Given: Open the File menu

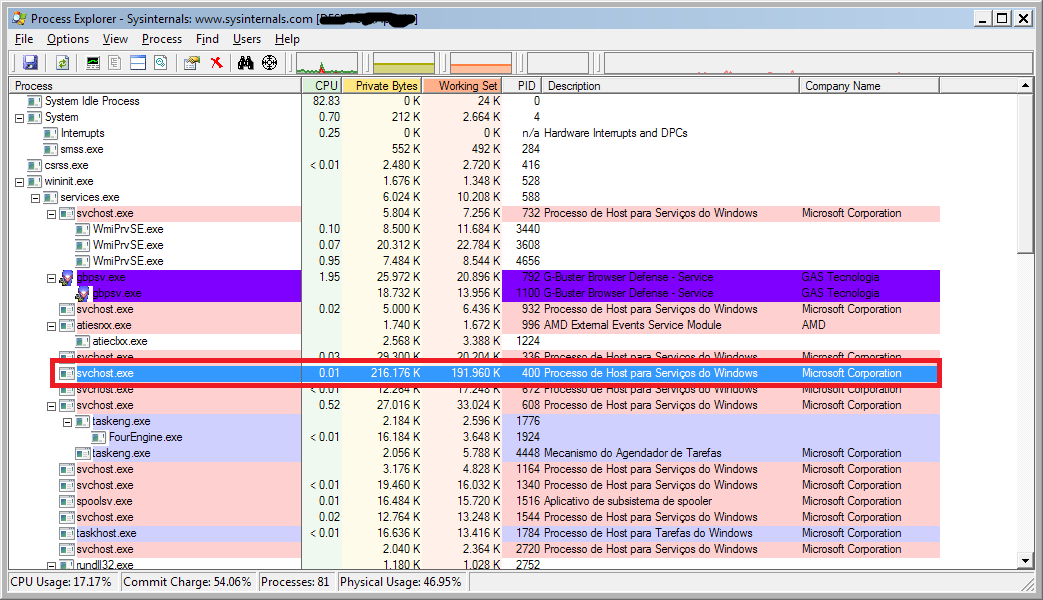Looking at the screenshot, I should click(x=24, y=39).
